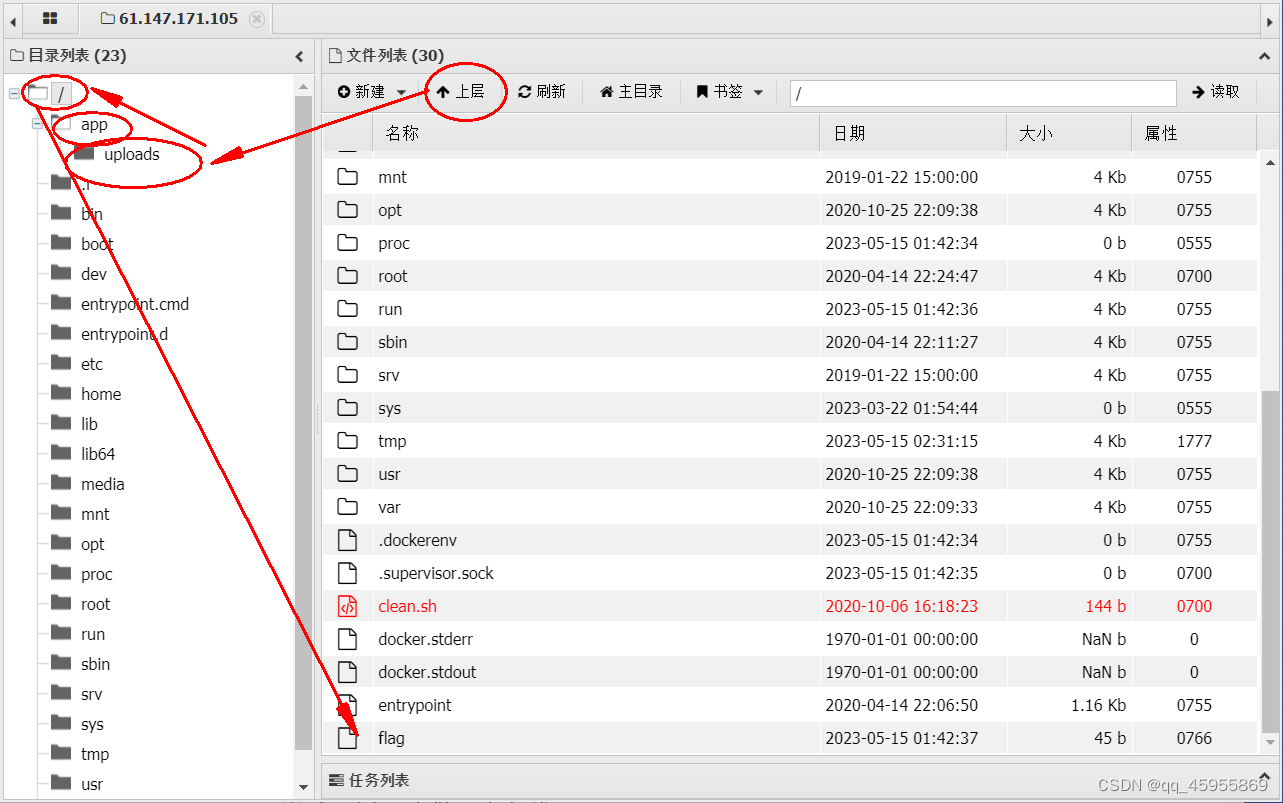Image resolution: width=1283 pixels, height=803 pixels.
Task: Select the boot folder in tree
Action: click(97, 244)
